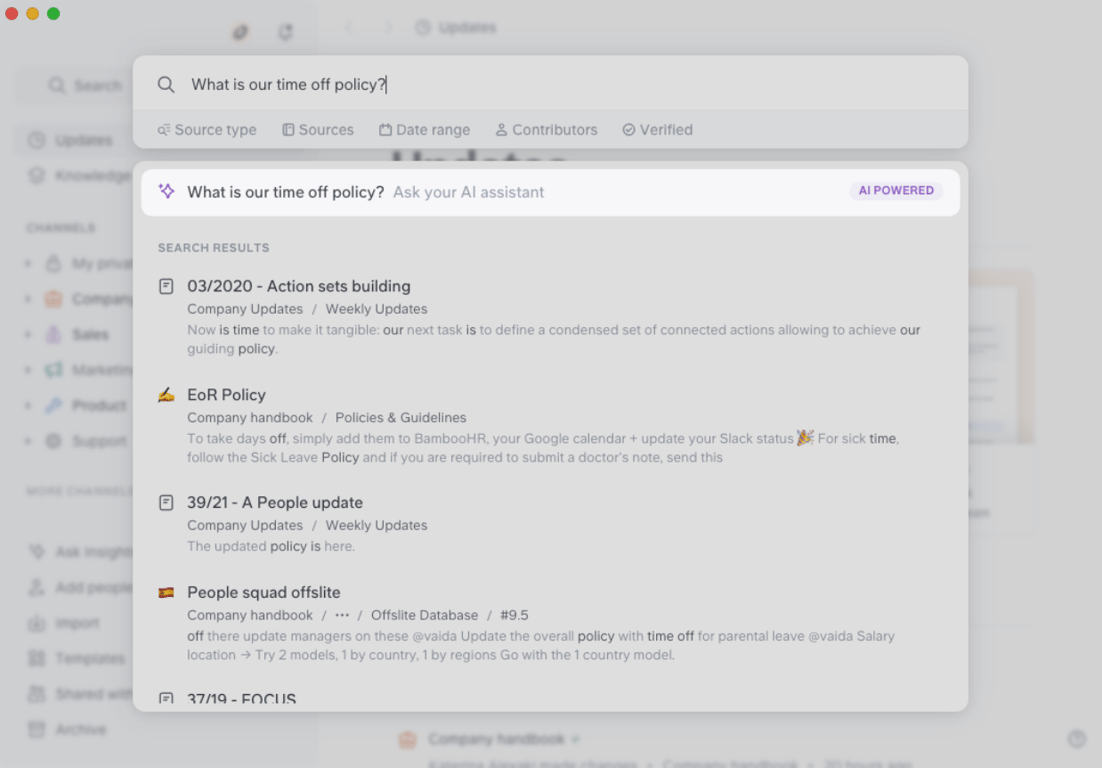
Task: Click the document icon beside 39/21 People update
Action: (166, 502)
